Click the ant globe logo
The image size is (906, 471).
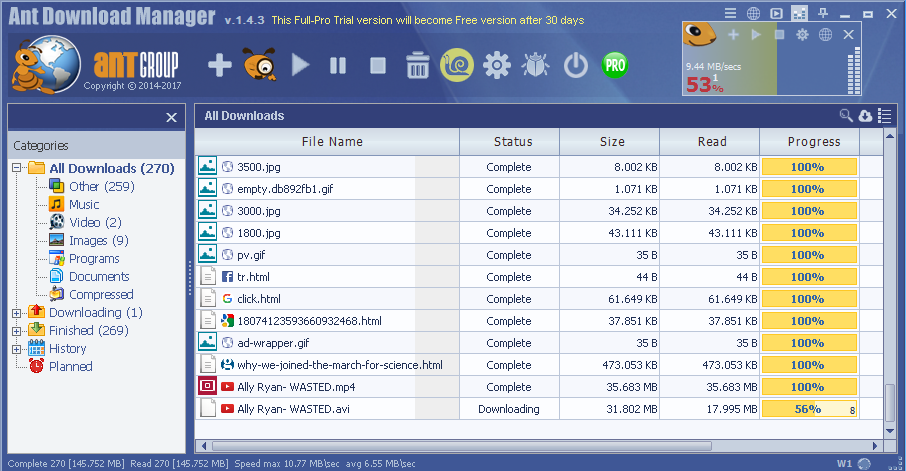[x=46, y=65]
